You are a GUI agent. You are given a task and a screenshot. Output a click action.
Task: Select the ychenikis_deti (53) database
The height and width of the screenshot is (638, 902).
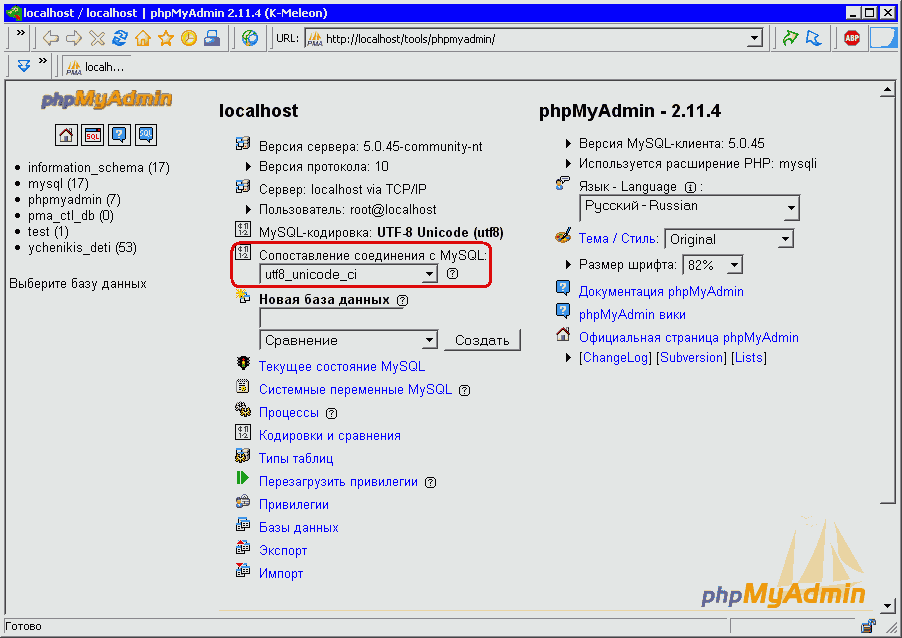click(x=82, y=248)
